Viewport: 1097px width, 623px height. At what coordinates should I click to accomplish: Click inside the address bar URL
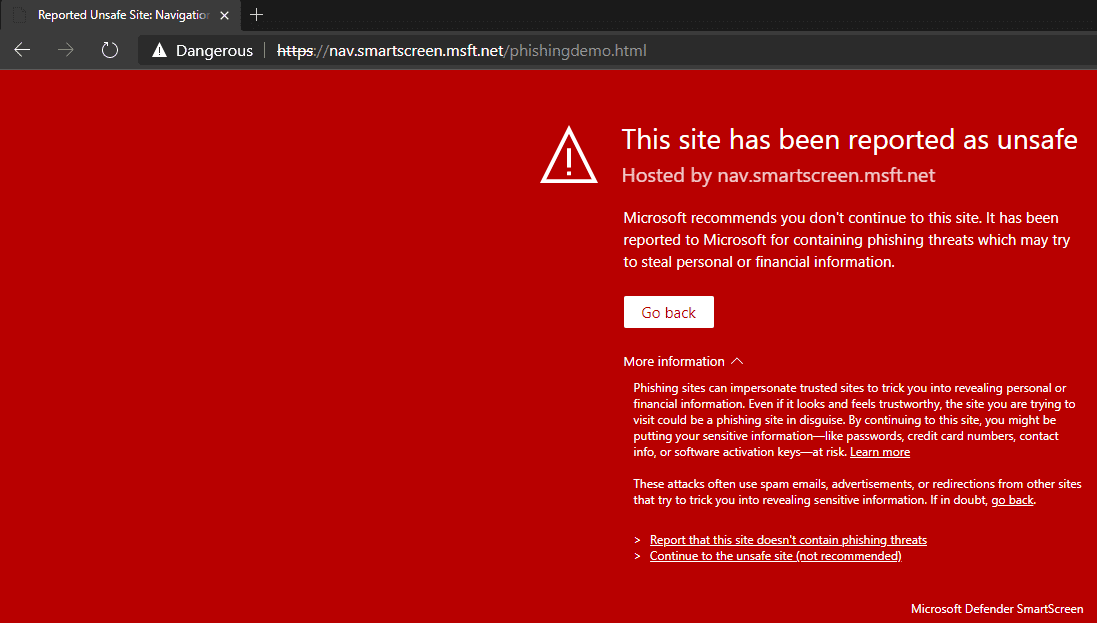[x=460, y=50]
